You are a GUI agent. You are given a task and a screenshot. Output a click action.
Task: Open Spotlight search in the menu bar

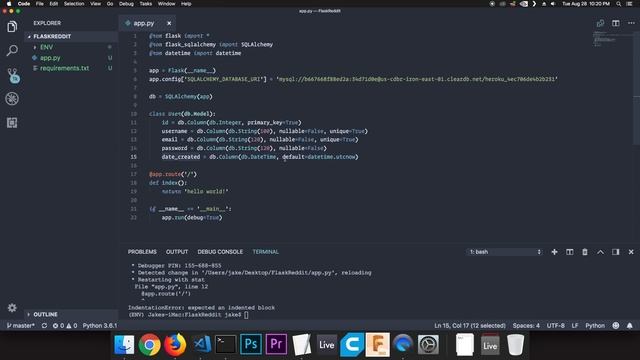tap(618, 4)
